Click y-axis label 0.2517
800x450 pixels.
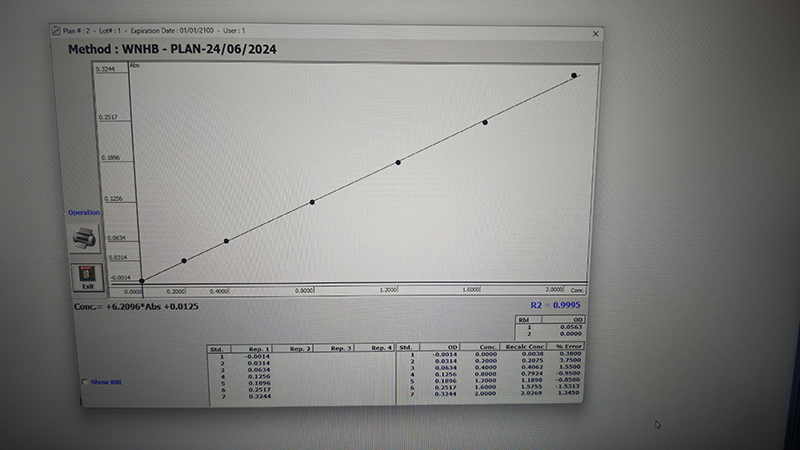pyautogui.click(x=108, y=117)
